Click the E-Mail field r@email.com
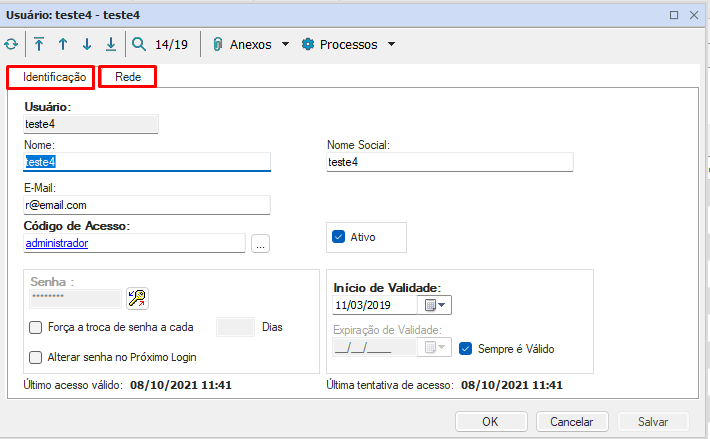This screenshot has width=710, height=439. [147, 205]
